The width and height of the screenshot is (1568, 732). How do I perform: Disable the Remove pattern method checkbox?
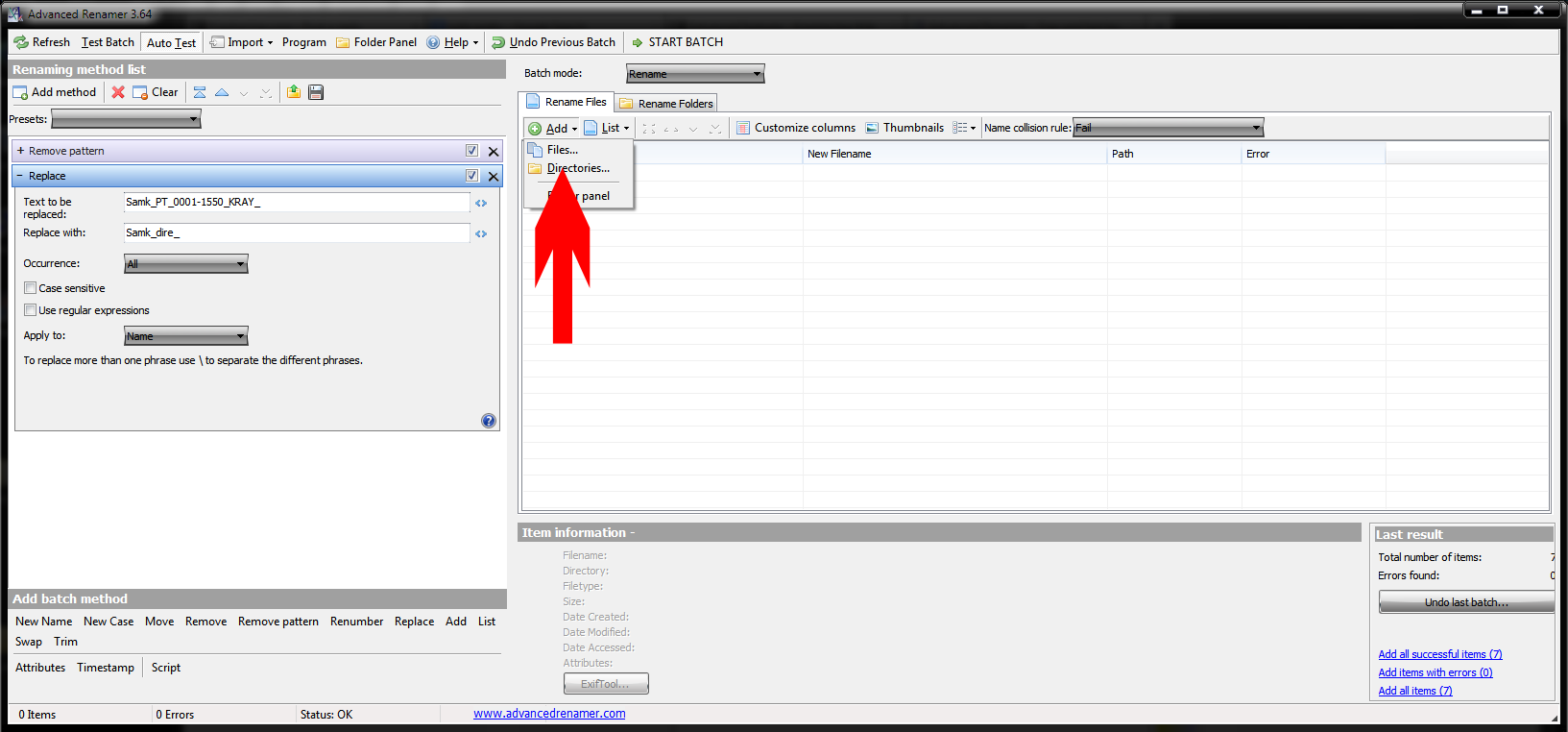(x=471, y=151)
